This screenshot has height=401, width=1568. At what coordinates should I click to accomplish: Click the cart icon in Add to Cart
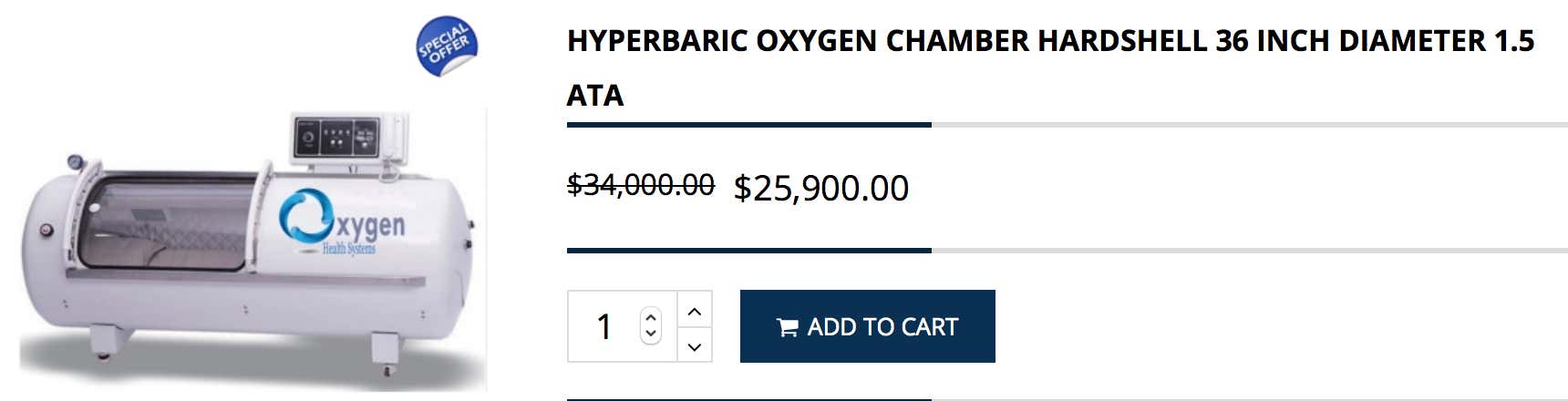coord(788,327)
